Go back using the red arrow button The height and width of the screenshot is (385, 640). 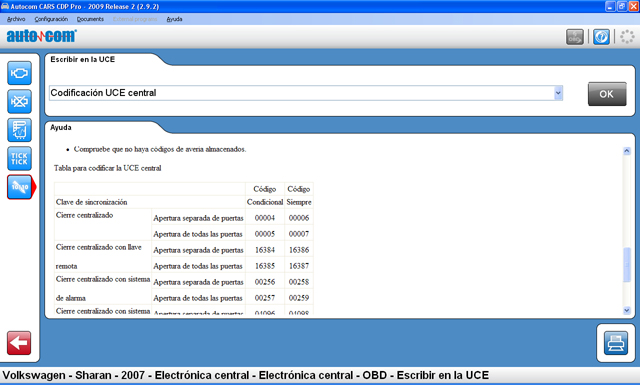(19, 343)
